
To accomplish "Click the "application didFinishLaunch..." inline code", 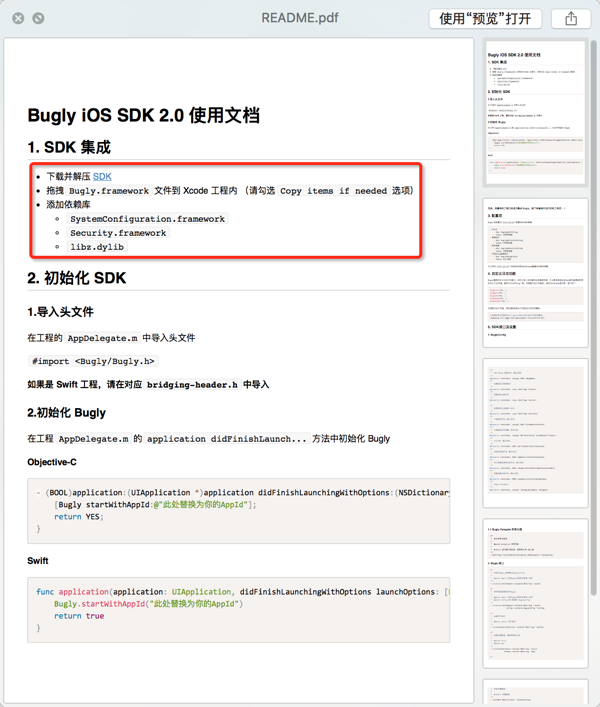I will point(227,439).
